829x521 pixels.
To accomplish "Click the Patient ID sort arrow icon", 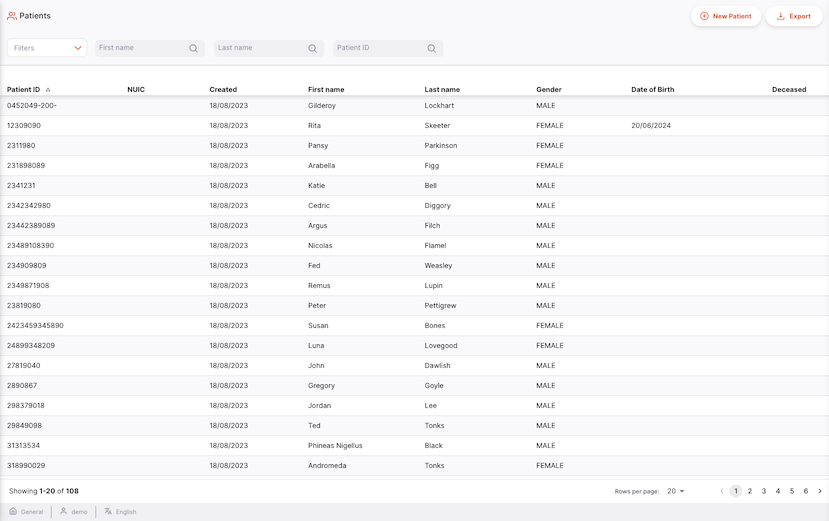I will [48, 90].
